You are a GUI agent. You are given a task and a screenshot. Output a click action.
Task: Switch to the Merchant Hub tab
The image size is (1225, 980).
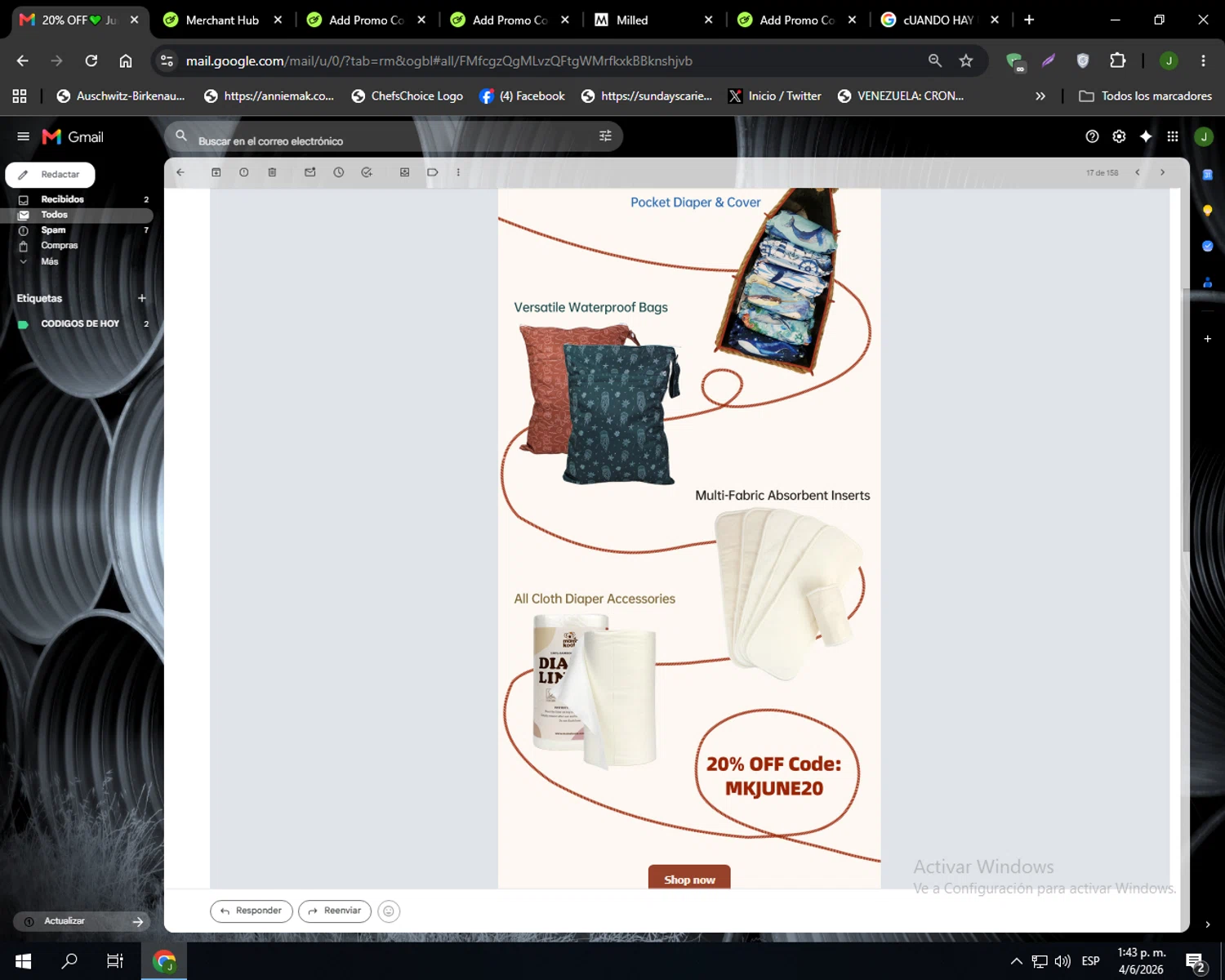(222, 20)
